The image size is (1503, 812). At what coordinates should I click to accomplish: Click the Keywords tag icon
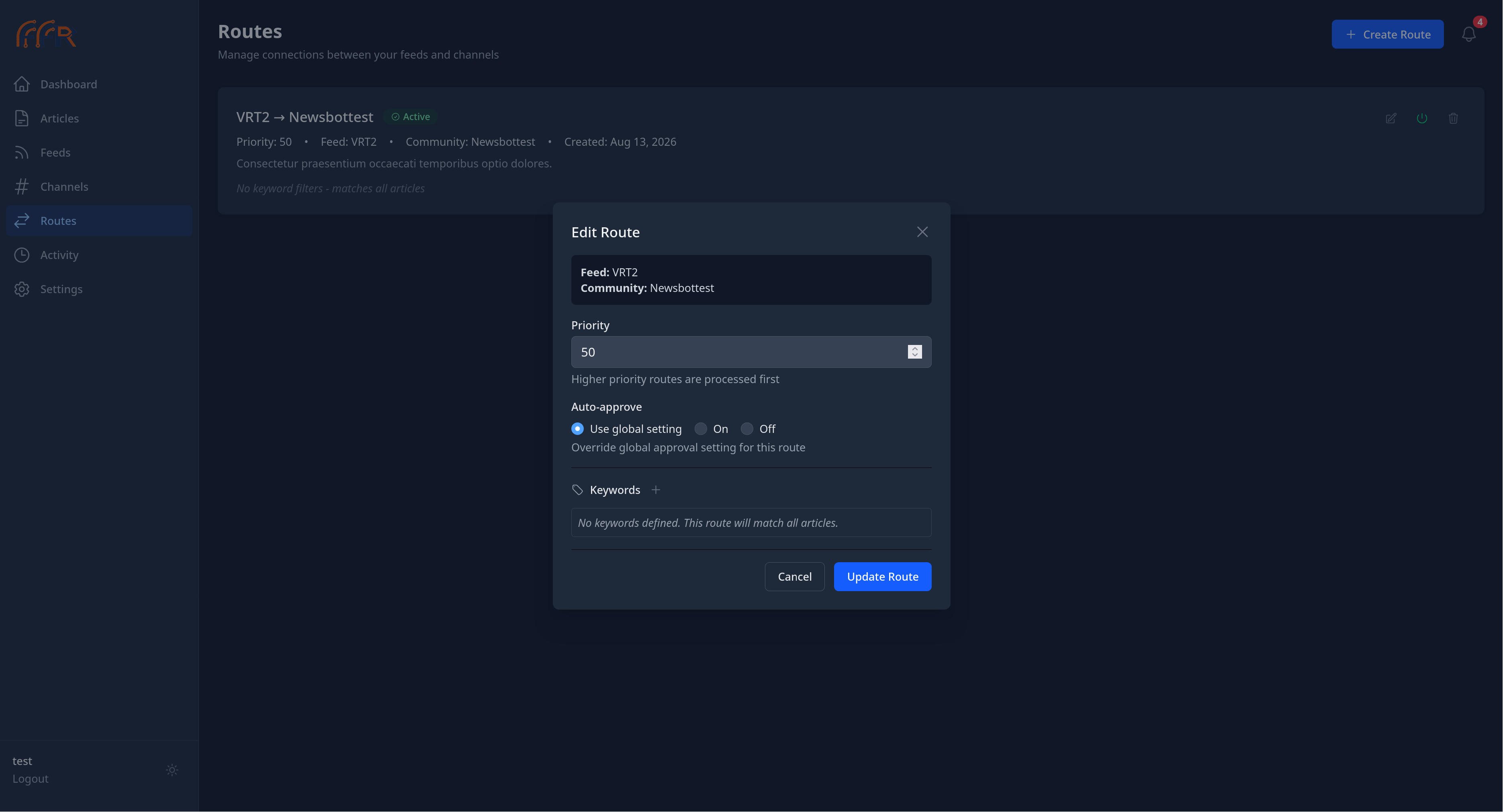click(578, 490)
